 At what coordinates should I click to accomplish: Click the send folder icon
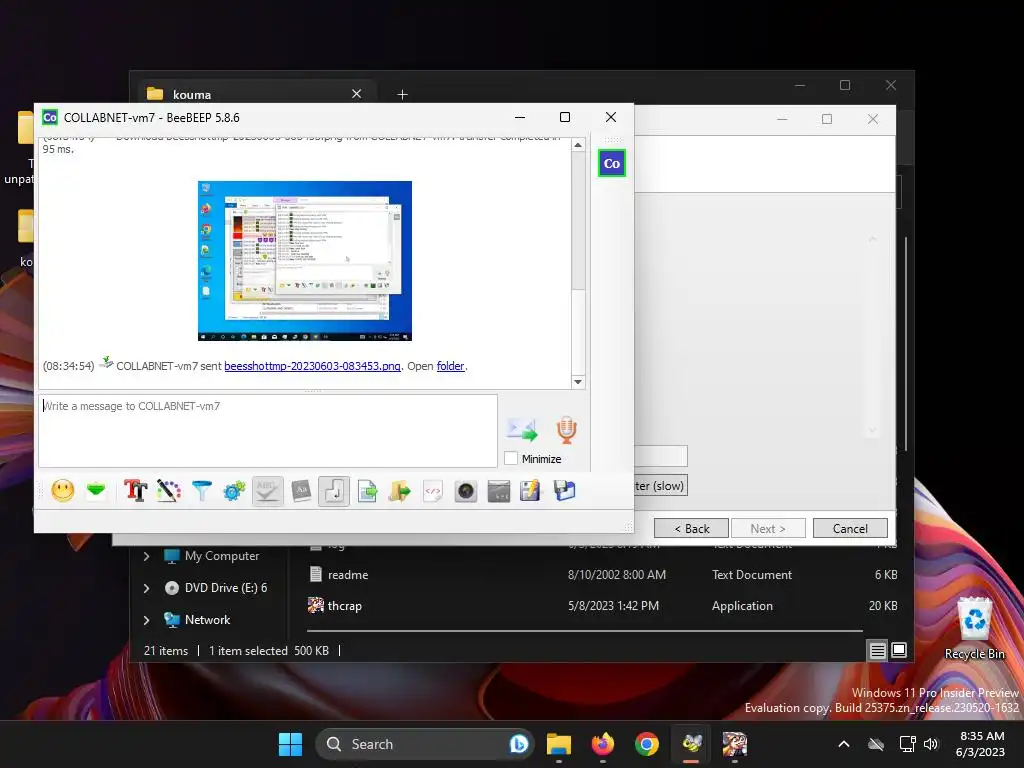coord(400,491)
